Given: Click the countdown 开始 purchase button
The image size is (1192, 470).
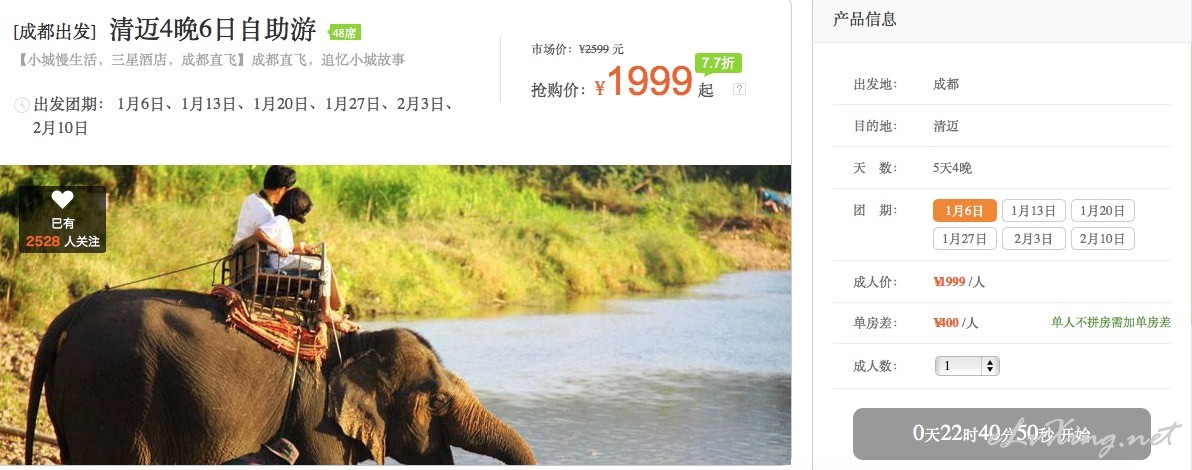Looking at the screenshot, I should point(1001,434).
